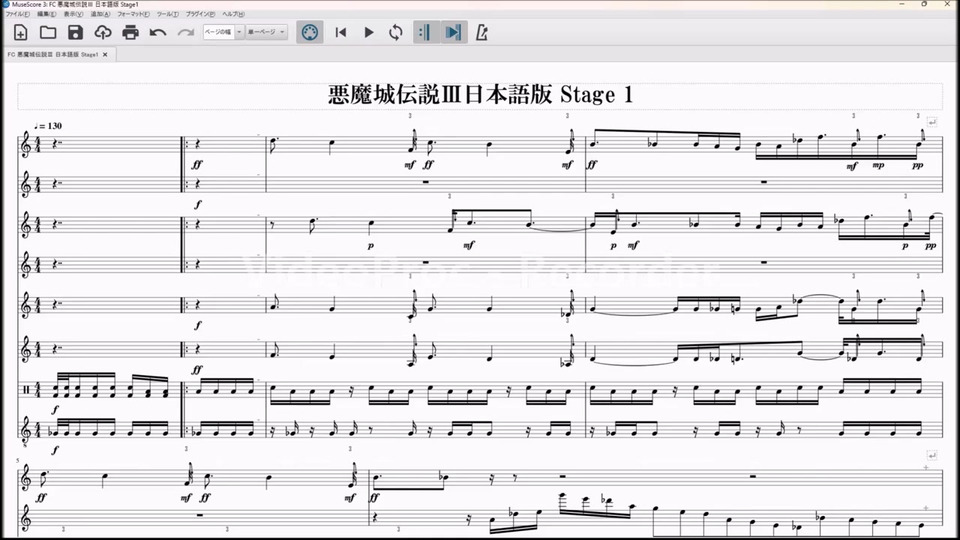
Task: Select the percussion clef on the drum staff
Action: coord(26,389)
